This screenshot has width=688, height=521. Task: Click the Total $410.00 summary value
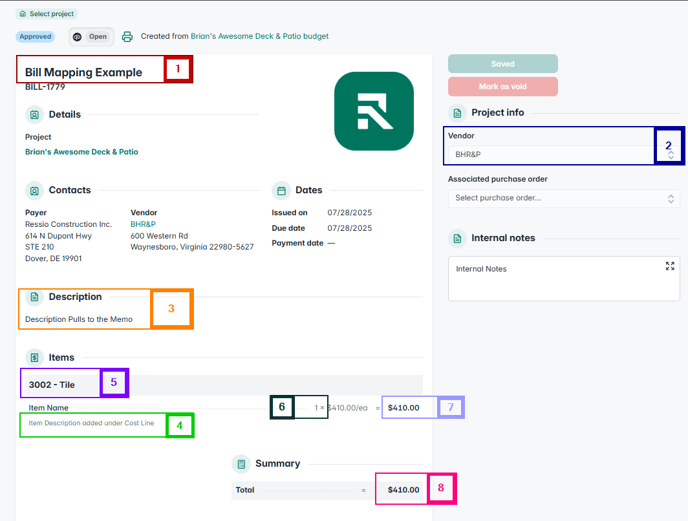click(403, 490)
